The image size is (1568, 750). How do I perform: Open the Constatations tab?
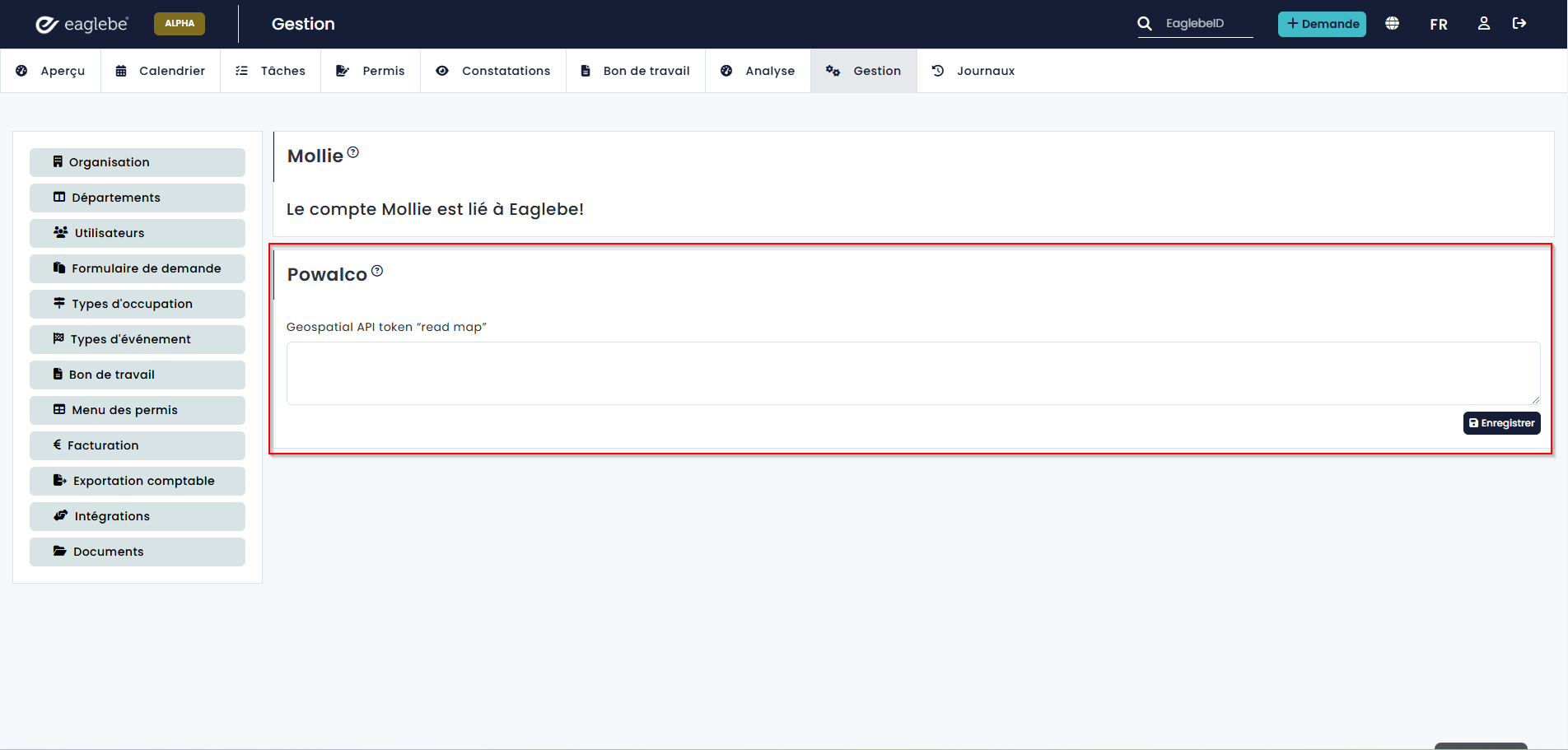(493, 71)
